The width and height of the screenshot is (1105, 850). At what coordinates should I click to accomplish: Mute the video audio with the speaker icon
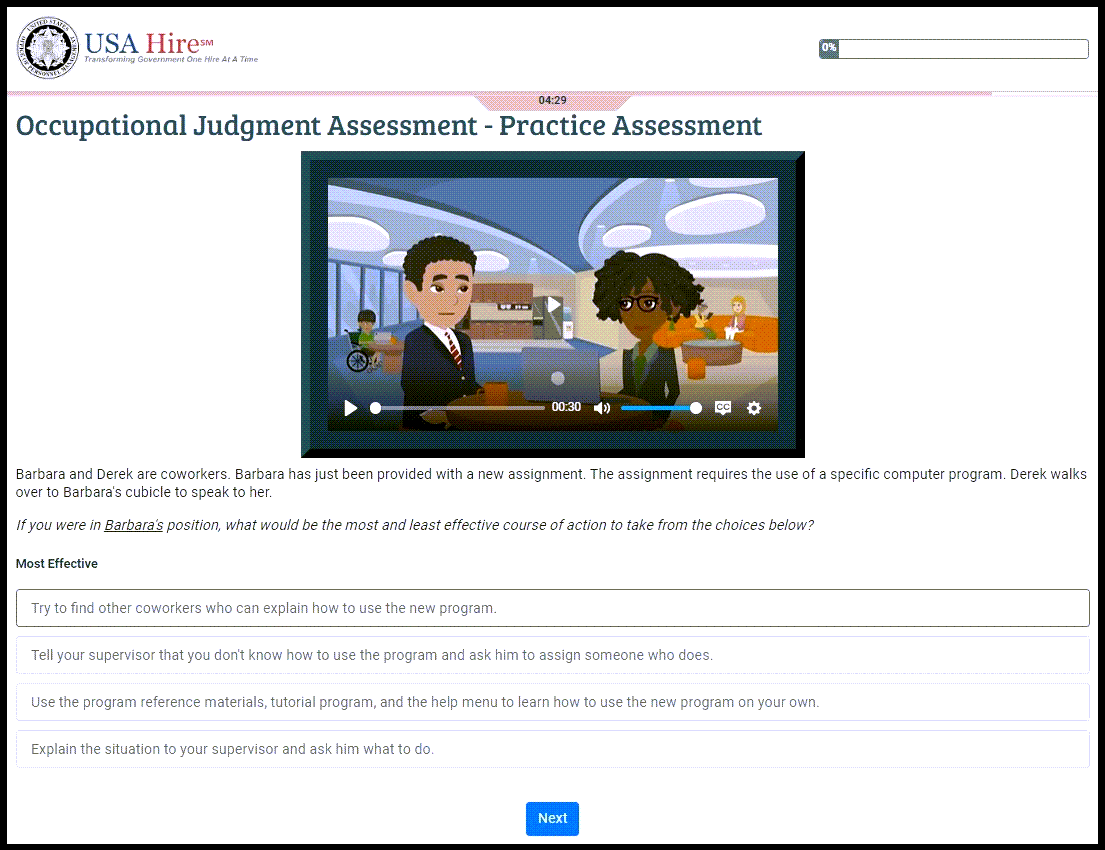601,407
